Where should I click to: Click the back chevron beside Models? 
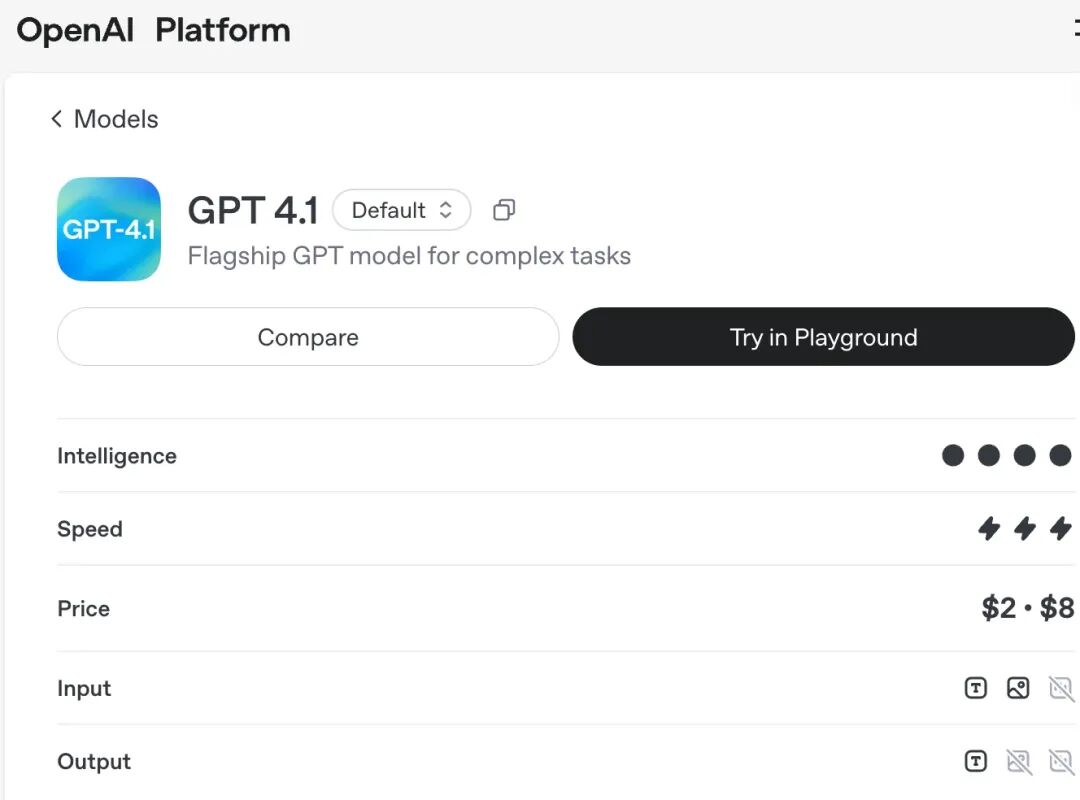click(56, 119)
